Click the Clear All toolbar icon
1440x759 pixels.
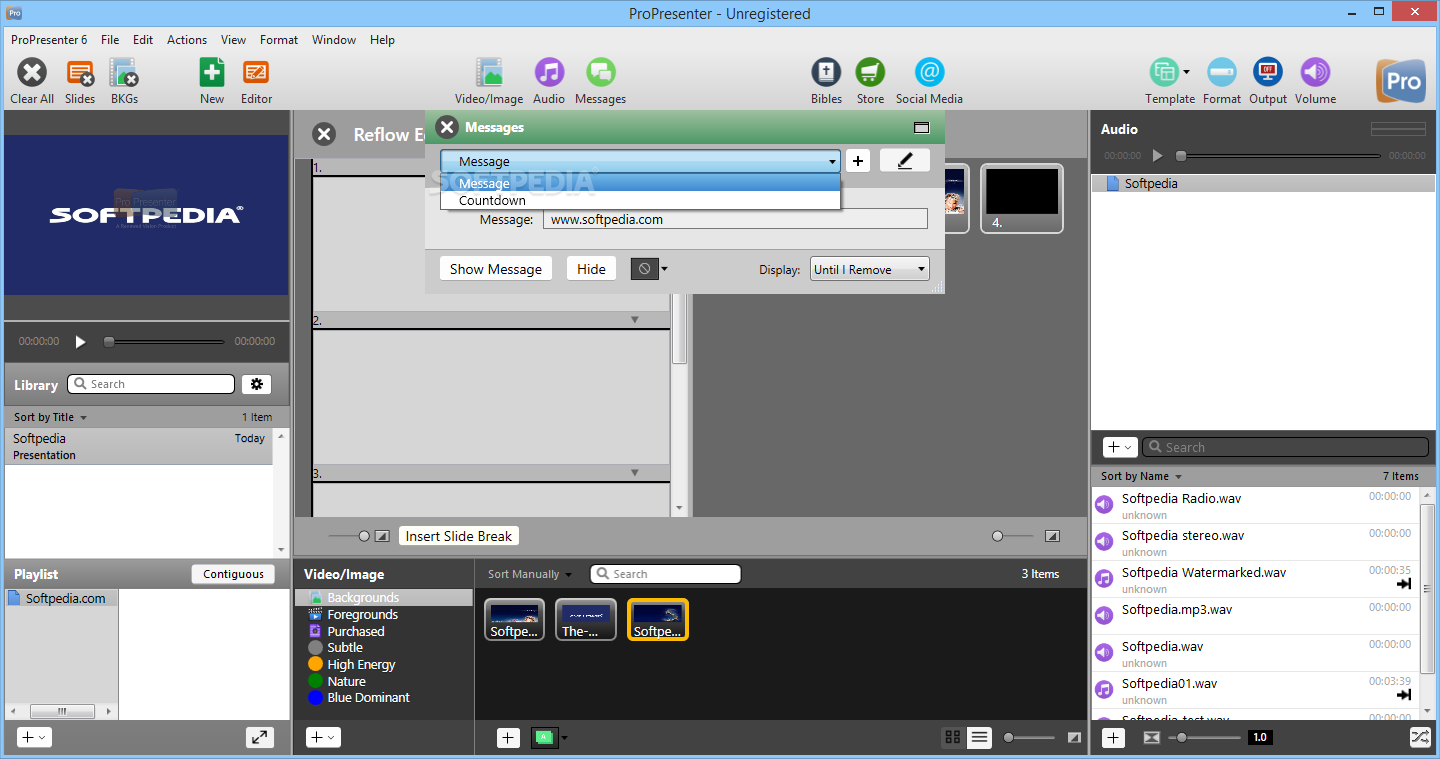pos(32,80)
